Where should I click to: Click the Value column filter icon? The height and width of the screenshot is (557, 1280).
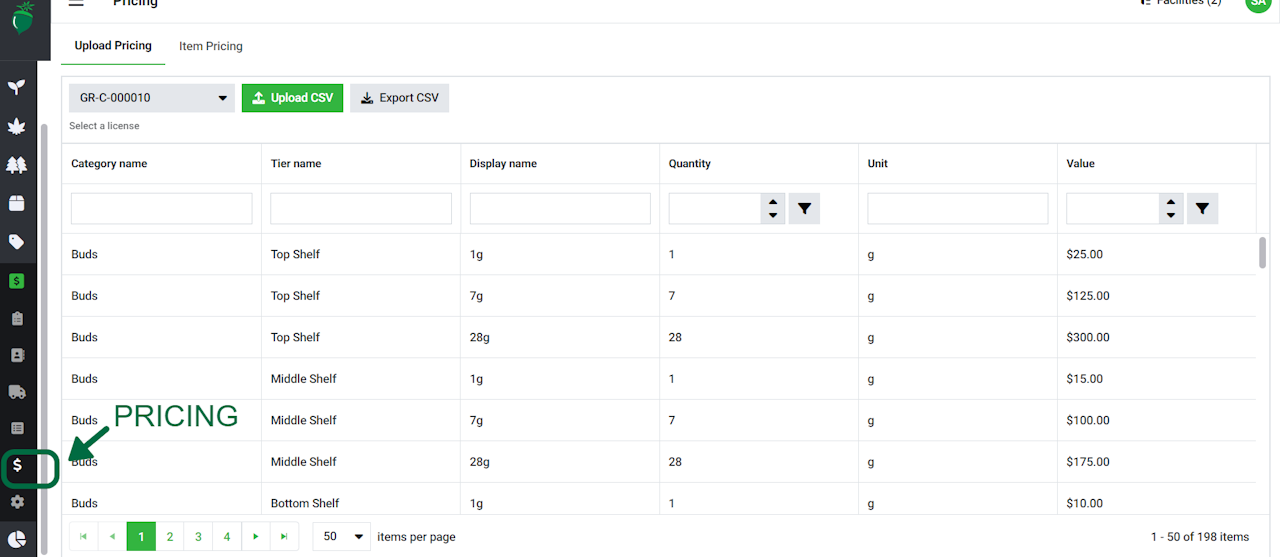(1202, 209)
